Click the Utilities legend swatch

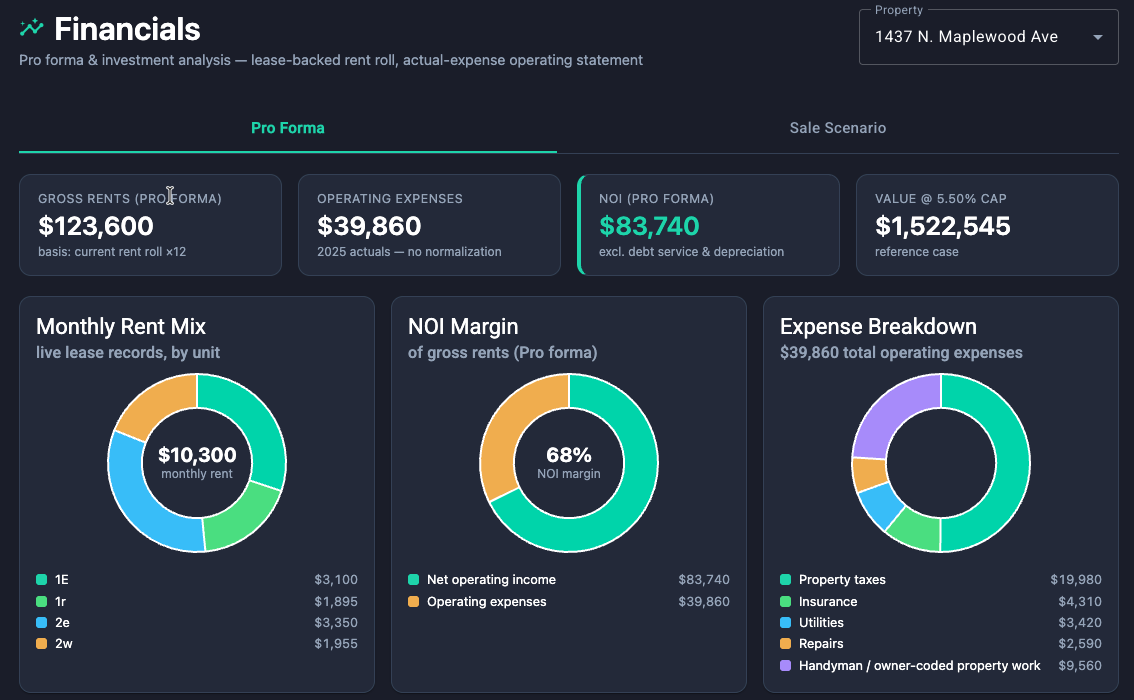click(x=785, y=622)
